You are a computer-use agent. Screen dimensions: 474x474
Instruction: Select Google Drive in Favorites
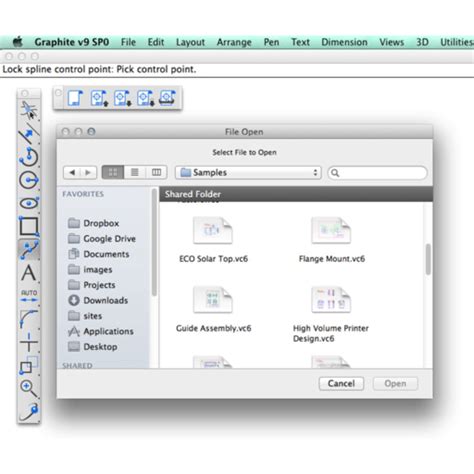pyautogui.click(x=102, y=239)
